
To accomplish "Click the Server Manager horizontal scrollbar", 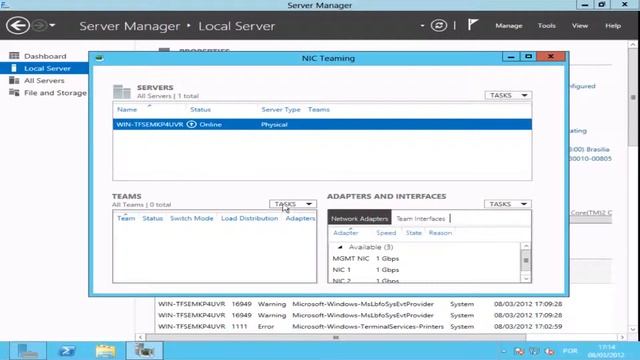I will [336, 338].
